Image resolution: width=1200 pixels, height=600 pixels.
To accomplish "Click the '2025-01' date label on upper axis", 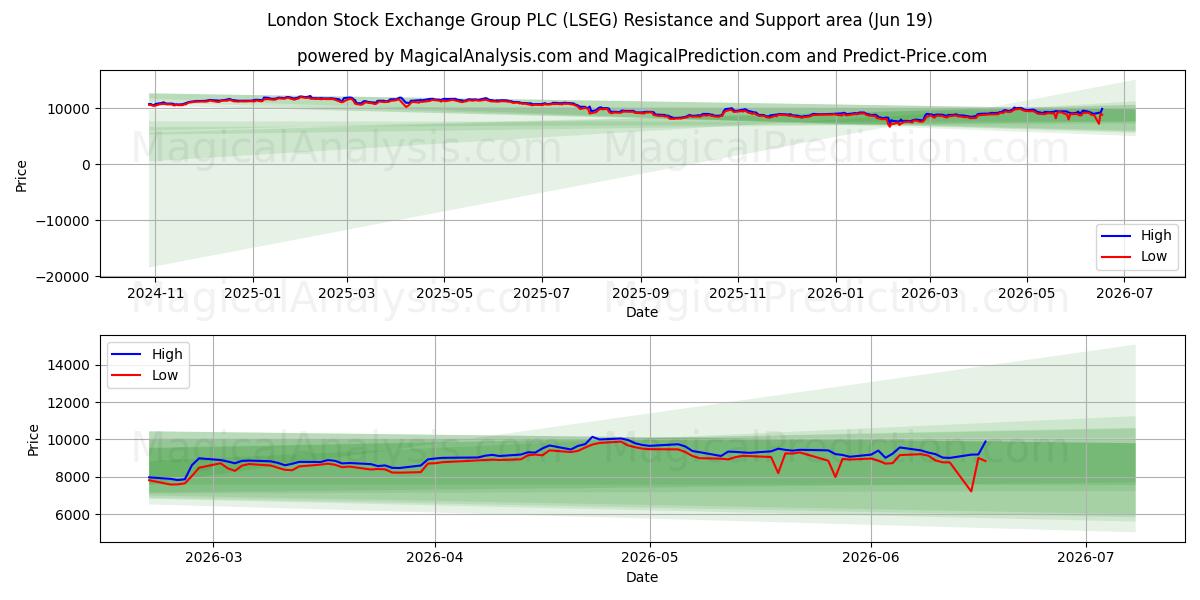I will pos(253,293).
